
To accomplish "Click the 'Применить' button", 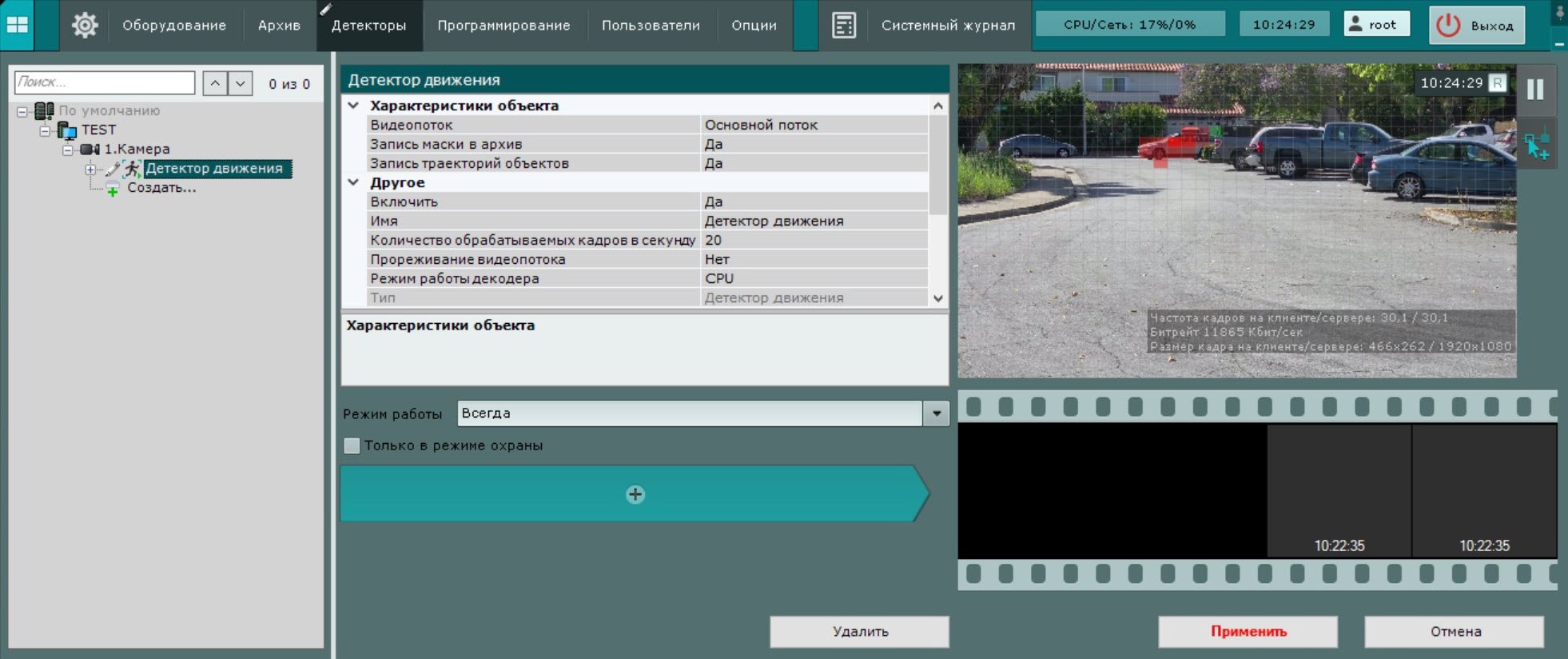I will point(1248,631).
